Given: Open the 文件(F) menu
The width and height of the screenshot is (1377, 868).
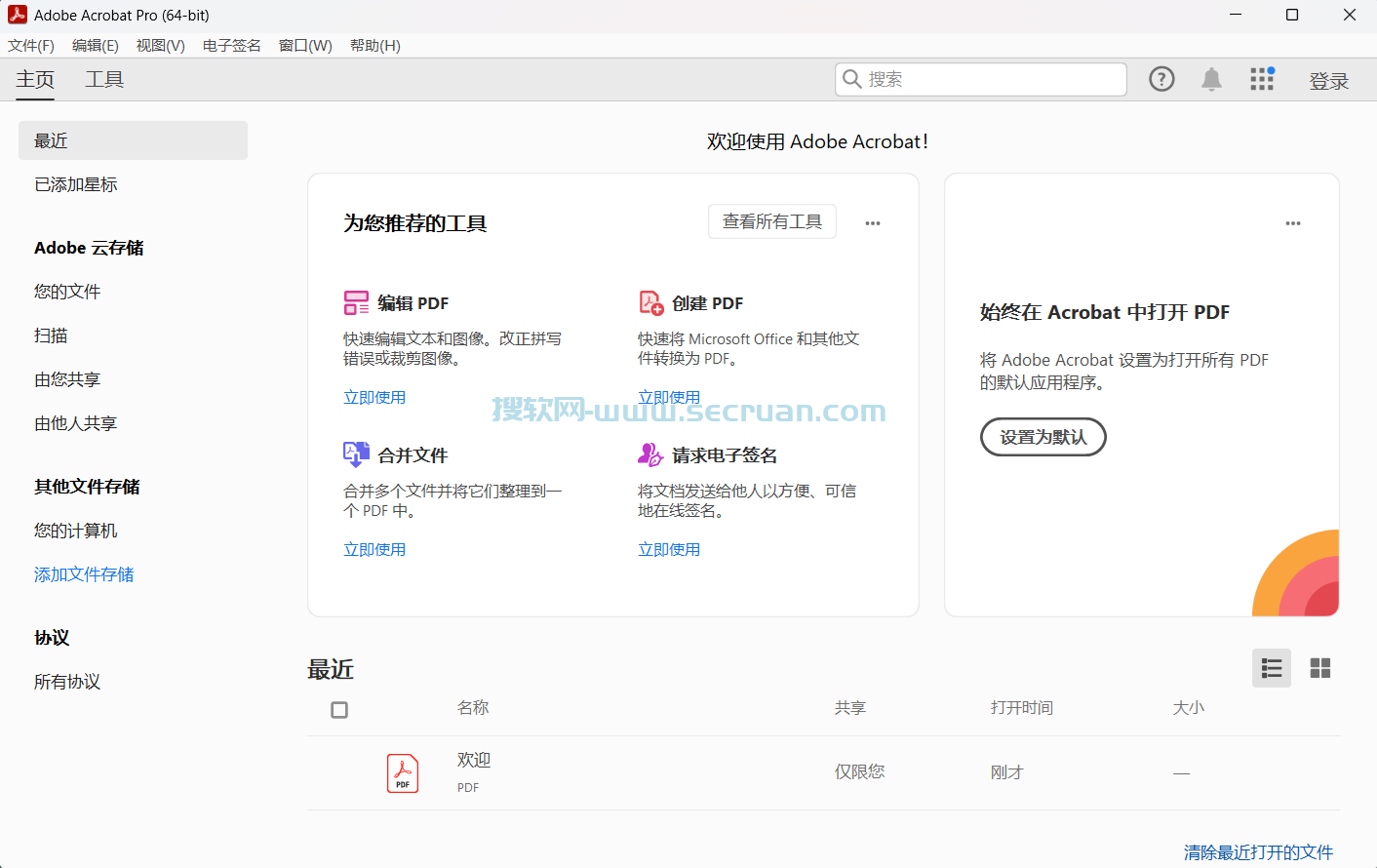Looking at the screenshot, I should tap(31, 46).
